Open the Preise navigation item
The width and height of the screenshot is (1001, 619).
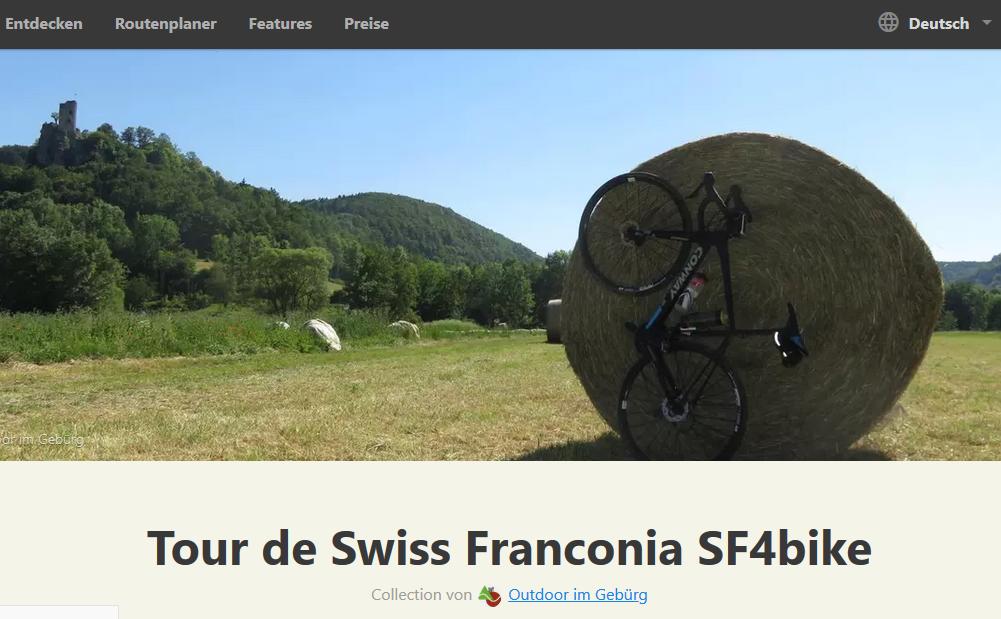coord(366,24)
